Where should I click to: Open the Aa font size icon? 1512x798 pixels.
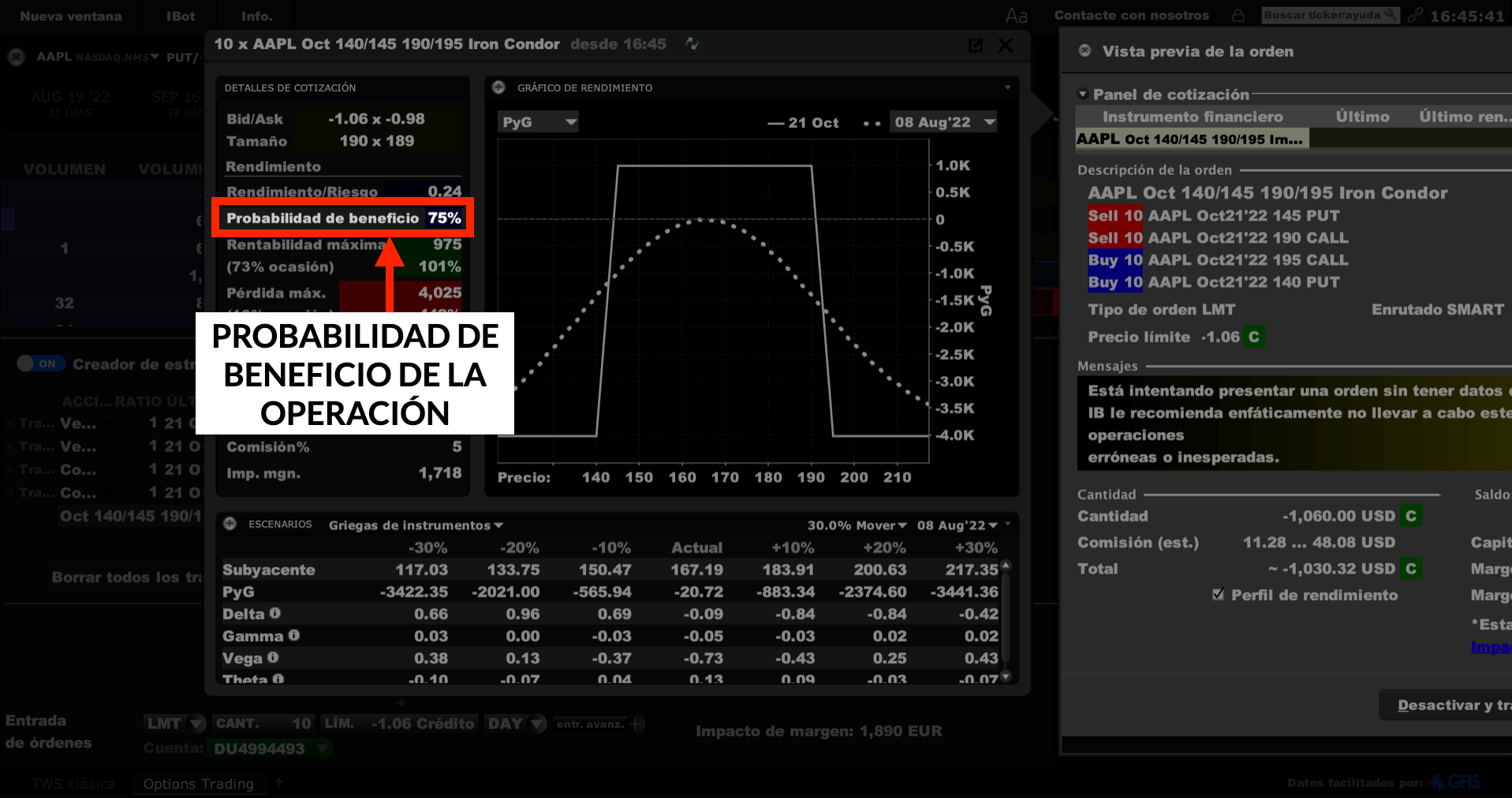point(1017,16)
